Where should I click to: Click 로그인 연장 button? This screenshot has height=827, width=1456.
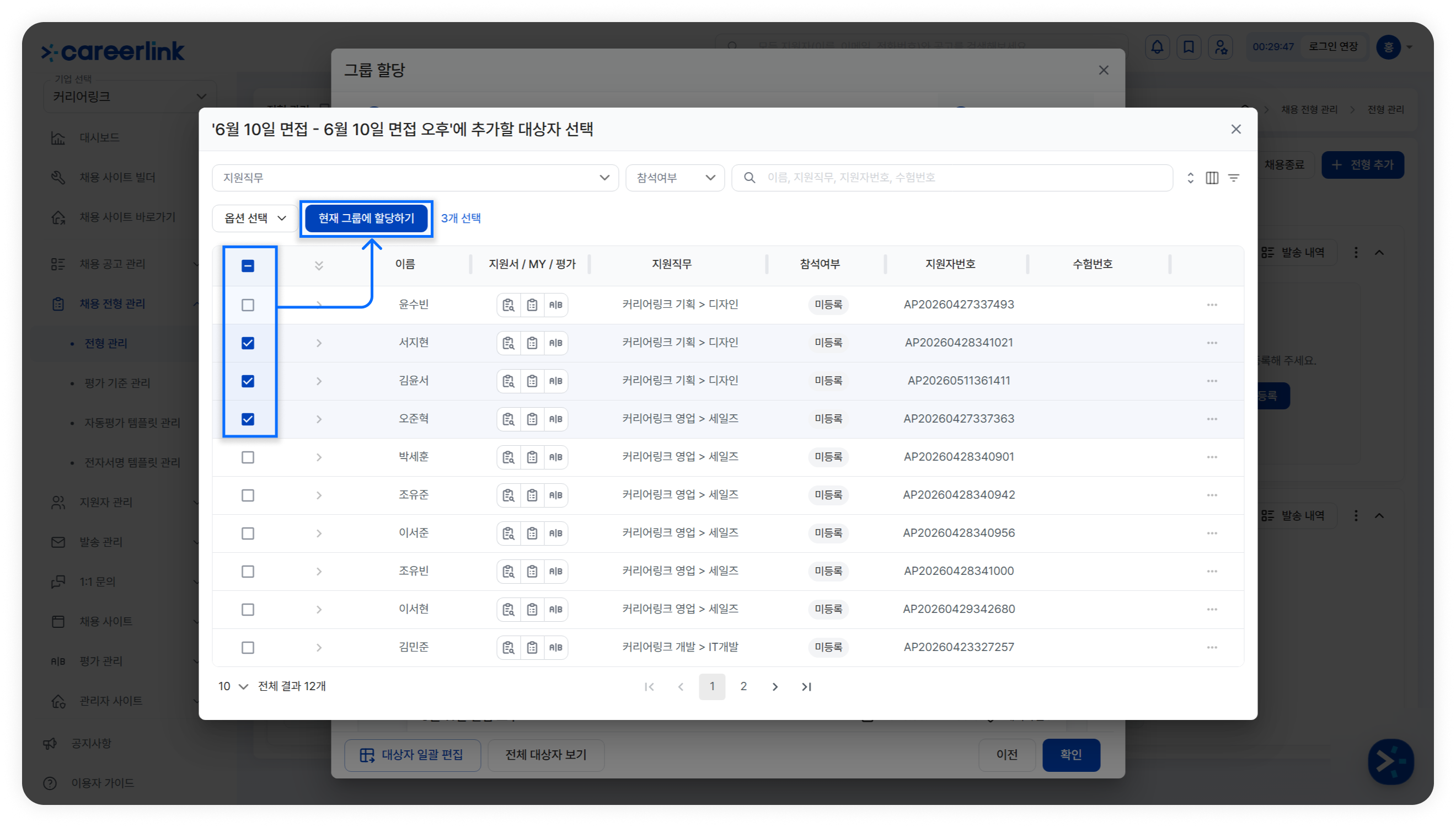click(x=1333, y=46)
